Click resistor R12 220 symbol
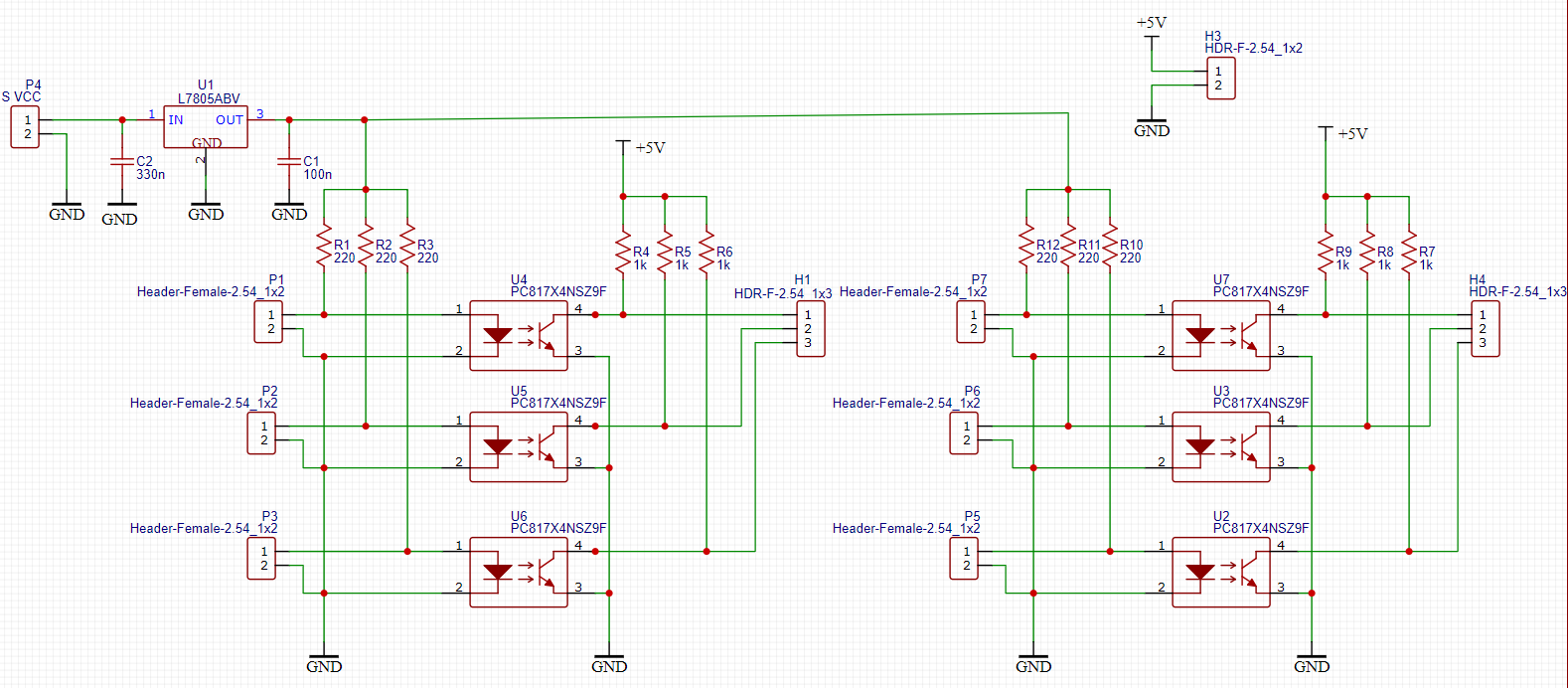This screenshot has height=688, width=1568. [1026, 248]
